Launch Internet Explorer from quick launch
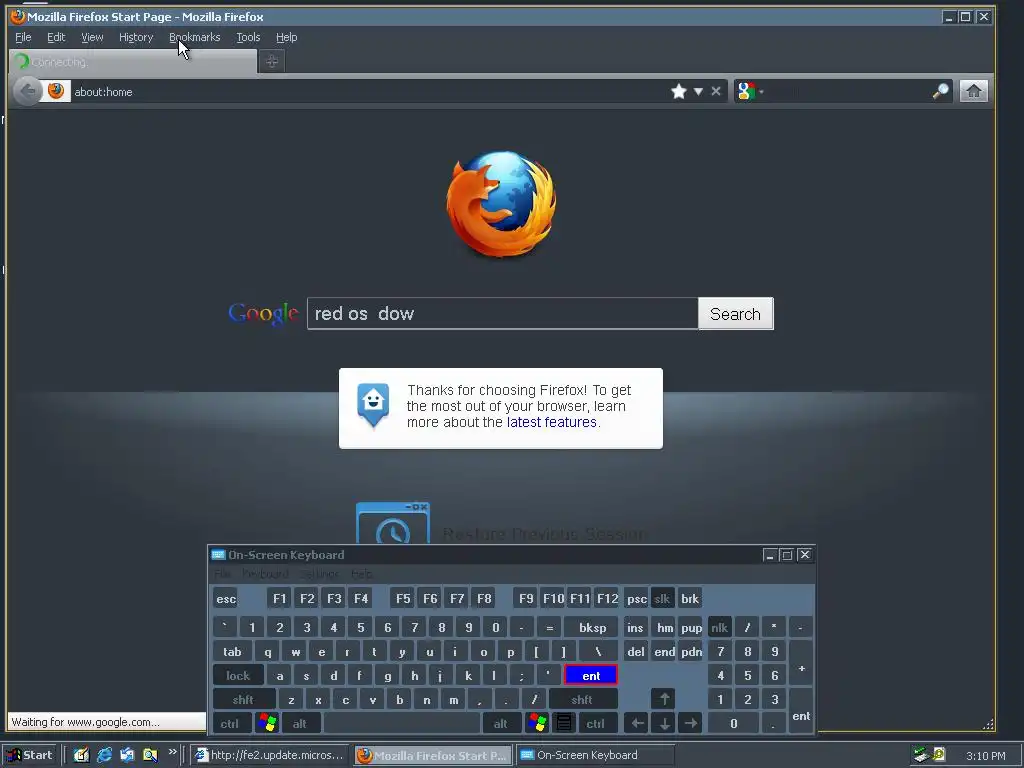 (x=104, y=755)
